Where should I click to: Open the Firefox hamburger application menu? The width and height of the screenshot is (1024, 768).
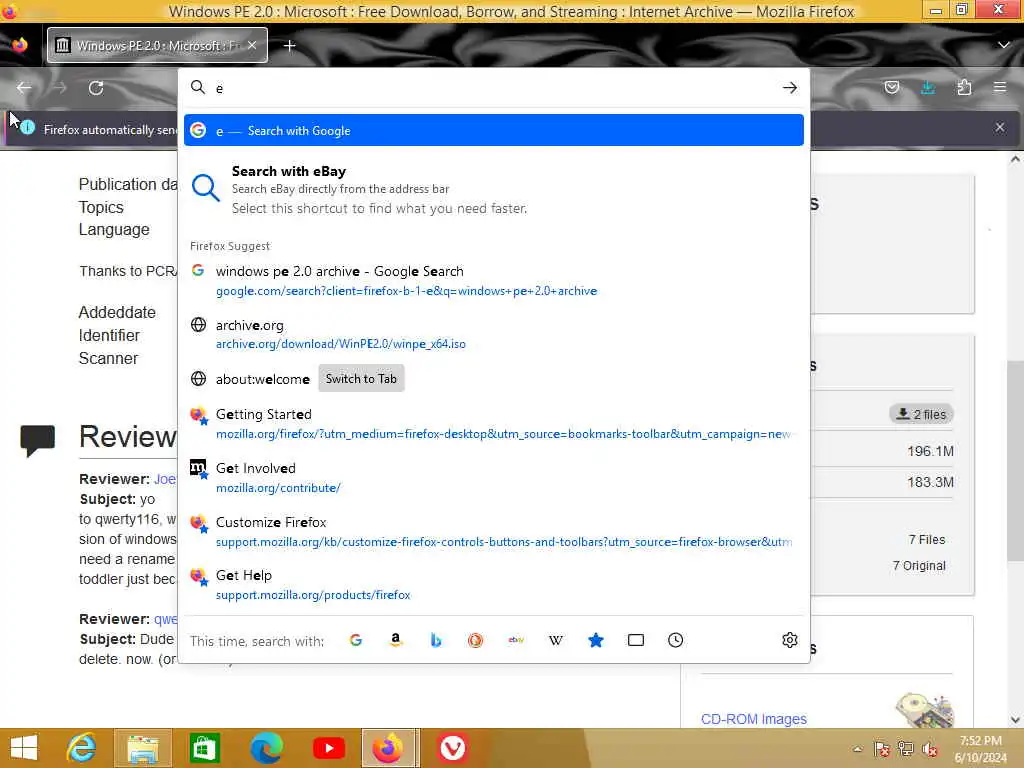1000,88
